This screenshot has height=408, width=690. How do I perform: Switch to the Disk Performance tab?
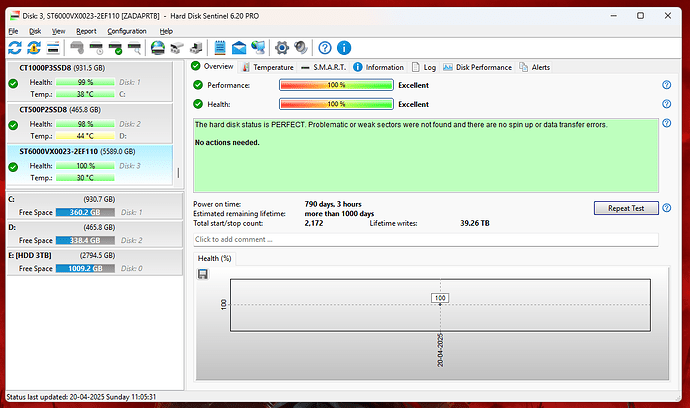pos(477,67)
